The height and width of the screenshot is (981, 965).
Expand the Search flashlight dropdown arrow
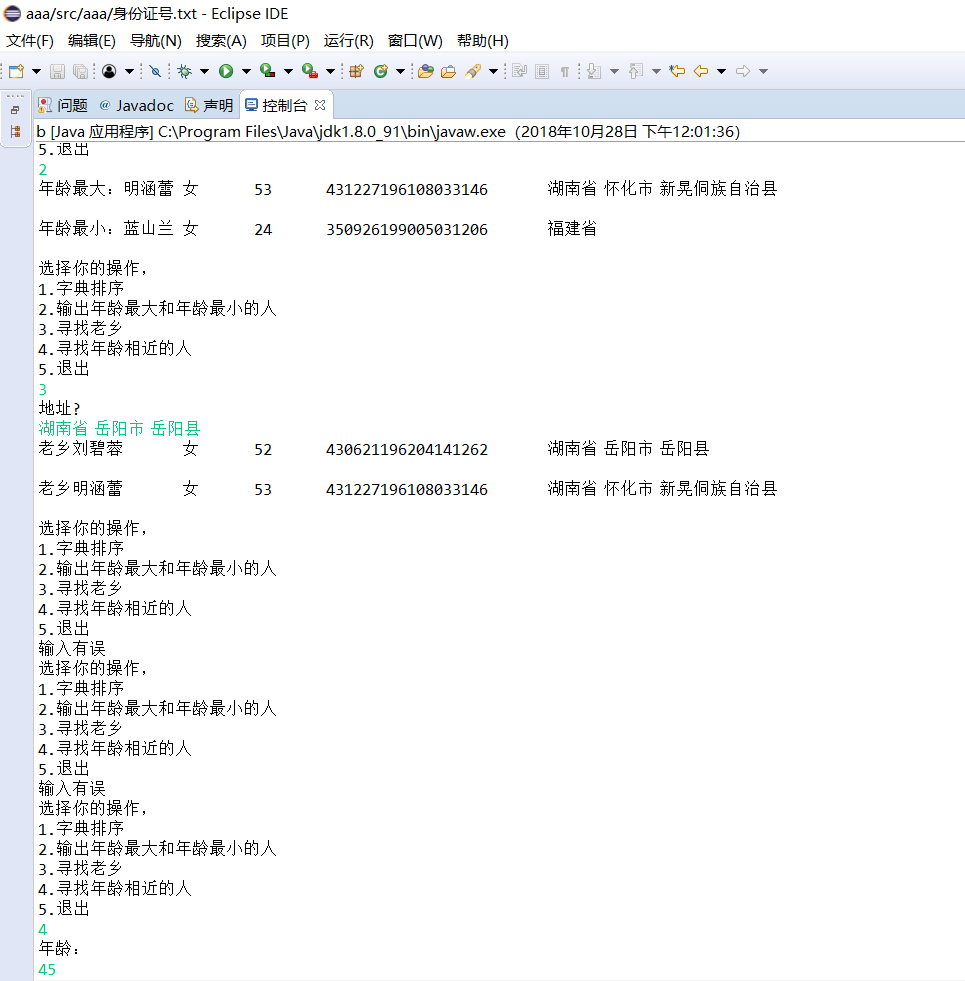point(493,71)
